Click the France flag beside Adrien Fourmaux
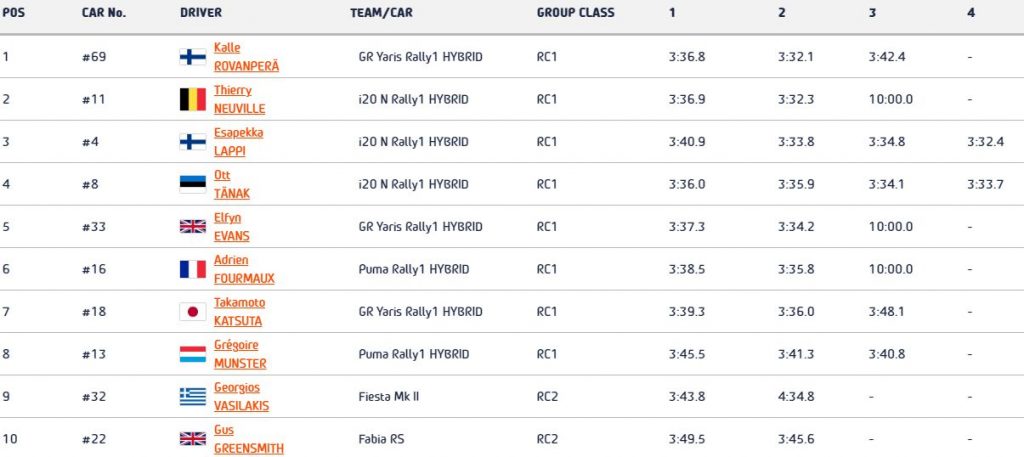1024x457 pixels. pos(193,269)
